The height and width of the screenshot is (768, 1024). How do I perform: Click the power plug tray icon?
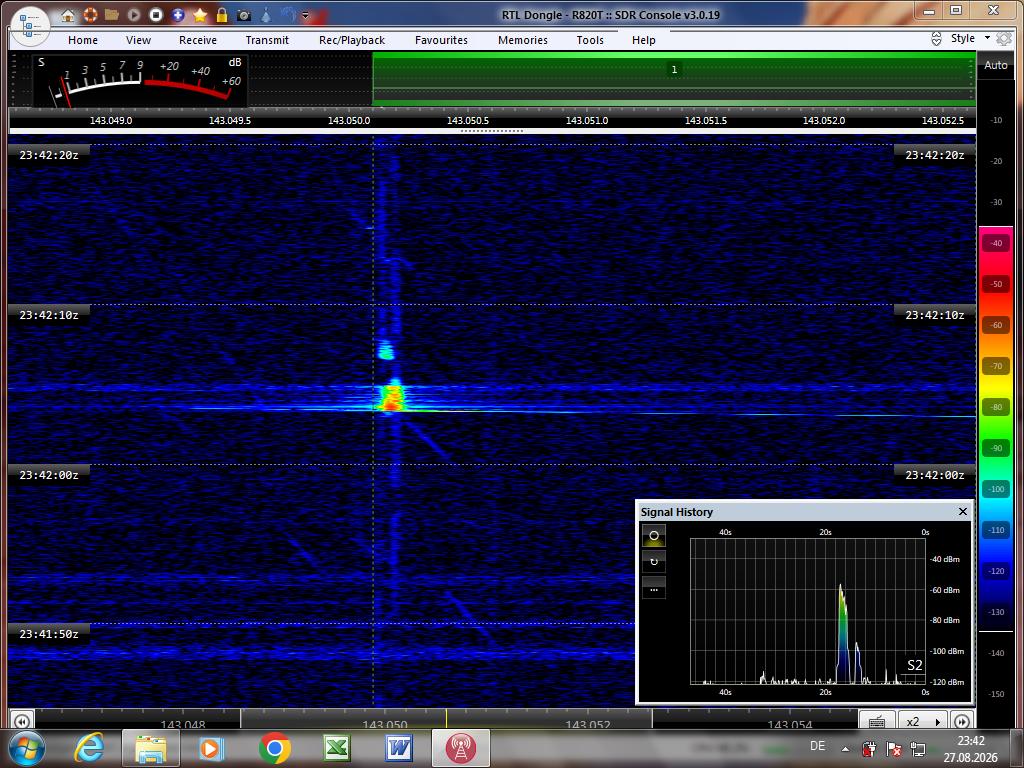(x=869, y=748)
